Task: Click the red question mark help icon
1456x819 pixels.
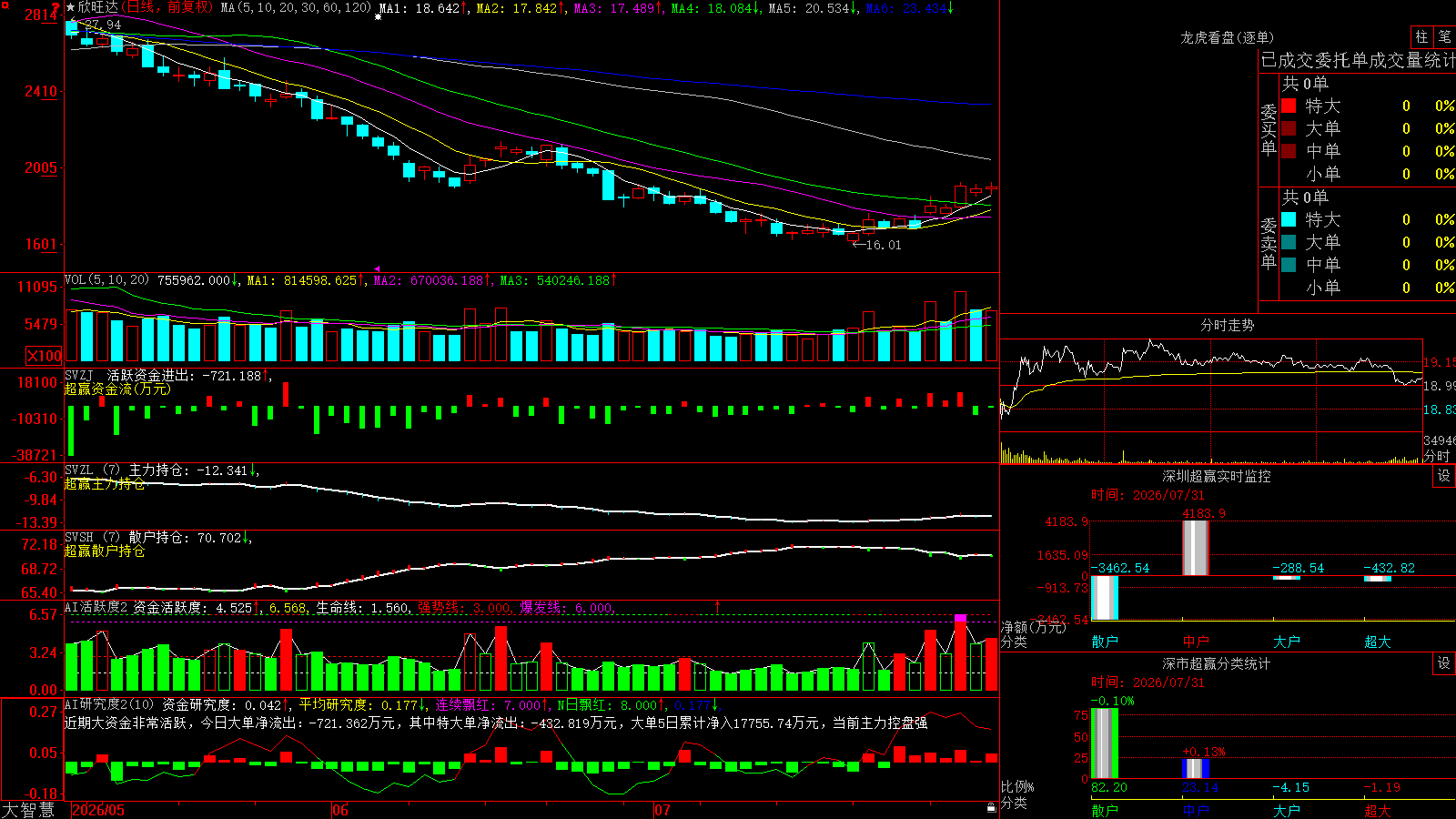Action: pos(56,7)
